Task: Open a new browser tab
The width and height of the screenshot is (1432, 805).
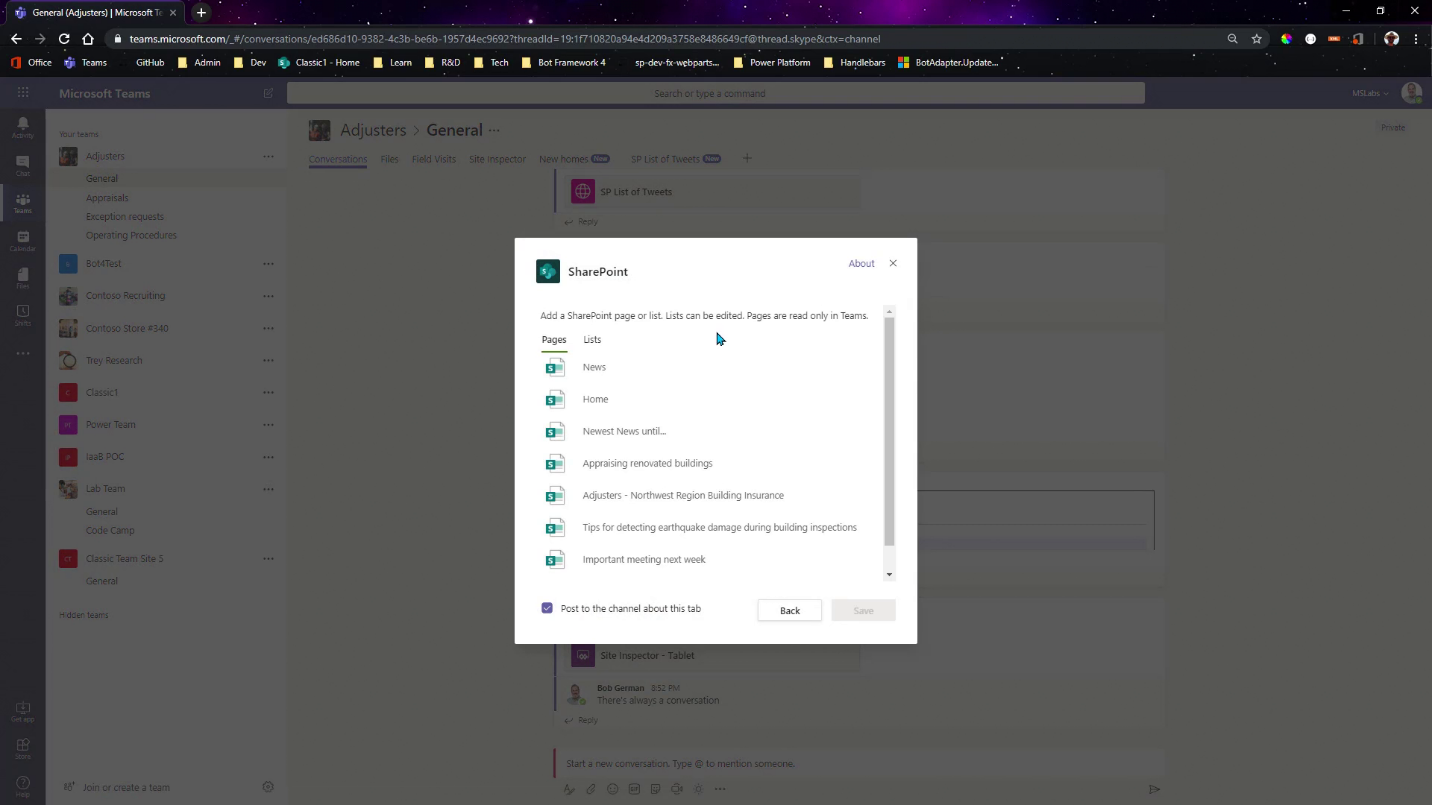Action: tap(201, 13)
